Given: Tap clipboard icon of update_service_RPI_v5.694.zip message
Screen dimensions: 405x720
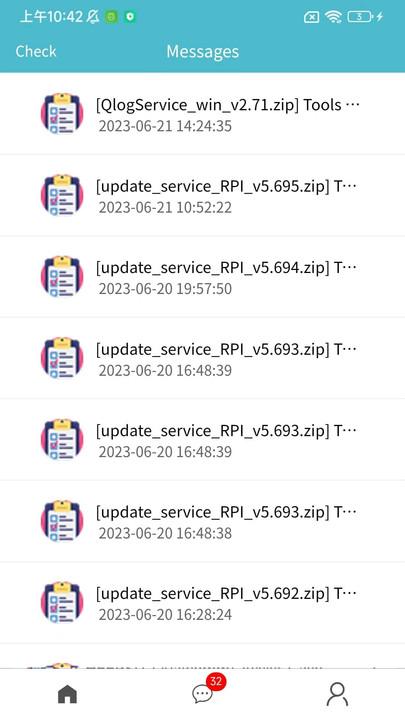Looking at the screenshot, I should pyautogui.click(x=62, y=277).
